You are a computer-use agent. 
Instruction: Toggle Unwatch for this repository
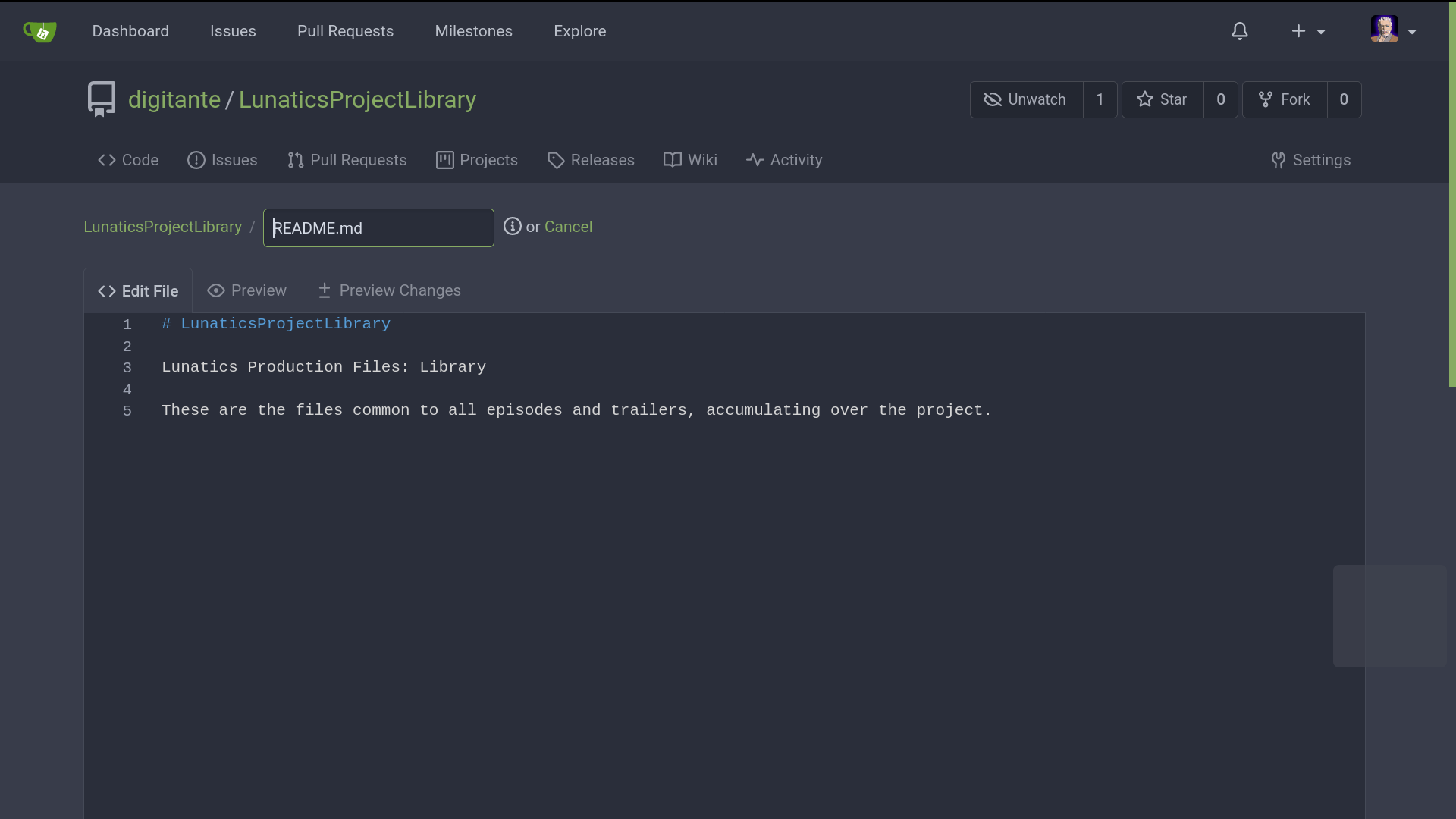(1026, 99)
